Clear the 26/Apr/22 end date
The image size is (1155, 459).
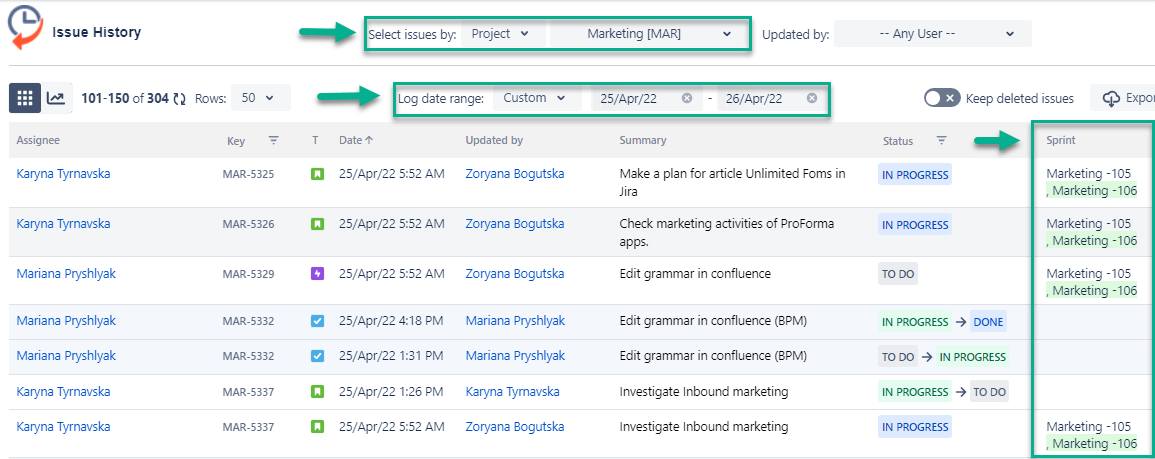(x=811, y=98)
